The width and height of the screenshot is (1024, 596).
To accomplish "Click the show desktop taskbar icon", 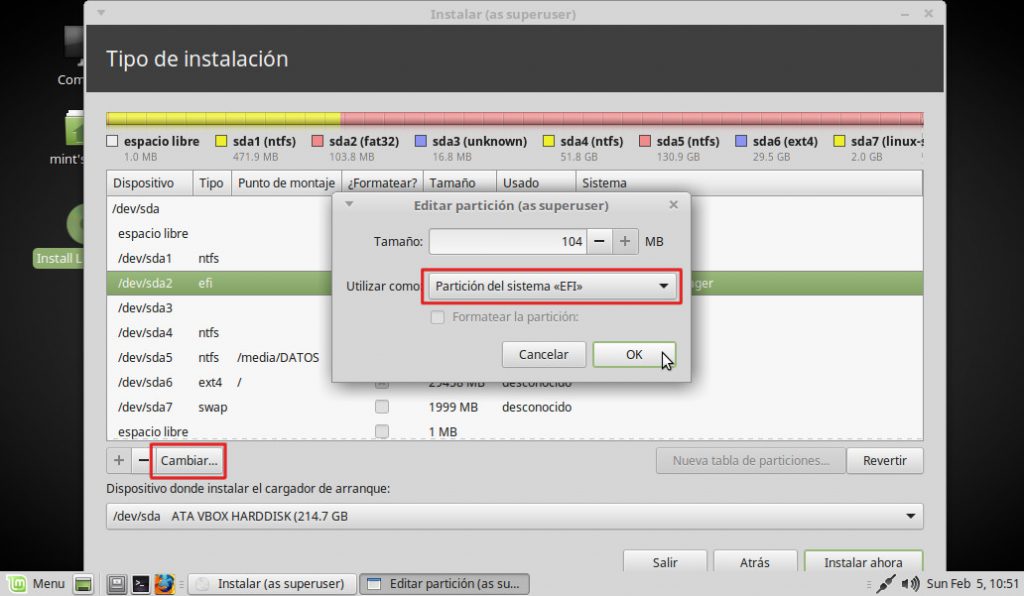I will [x=83, y=583].
